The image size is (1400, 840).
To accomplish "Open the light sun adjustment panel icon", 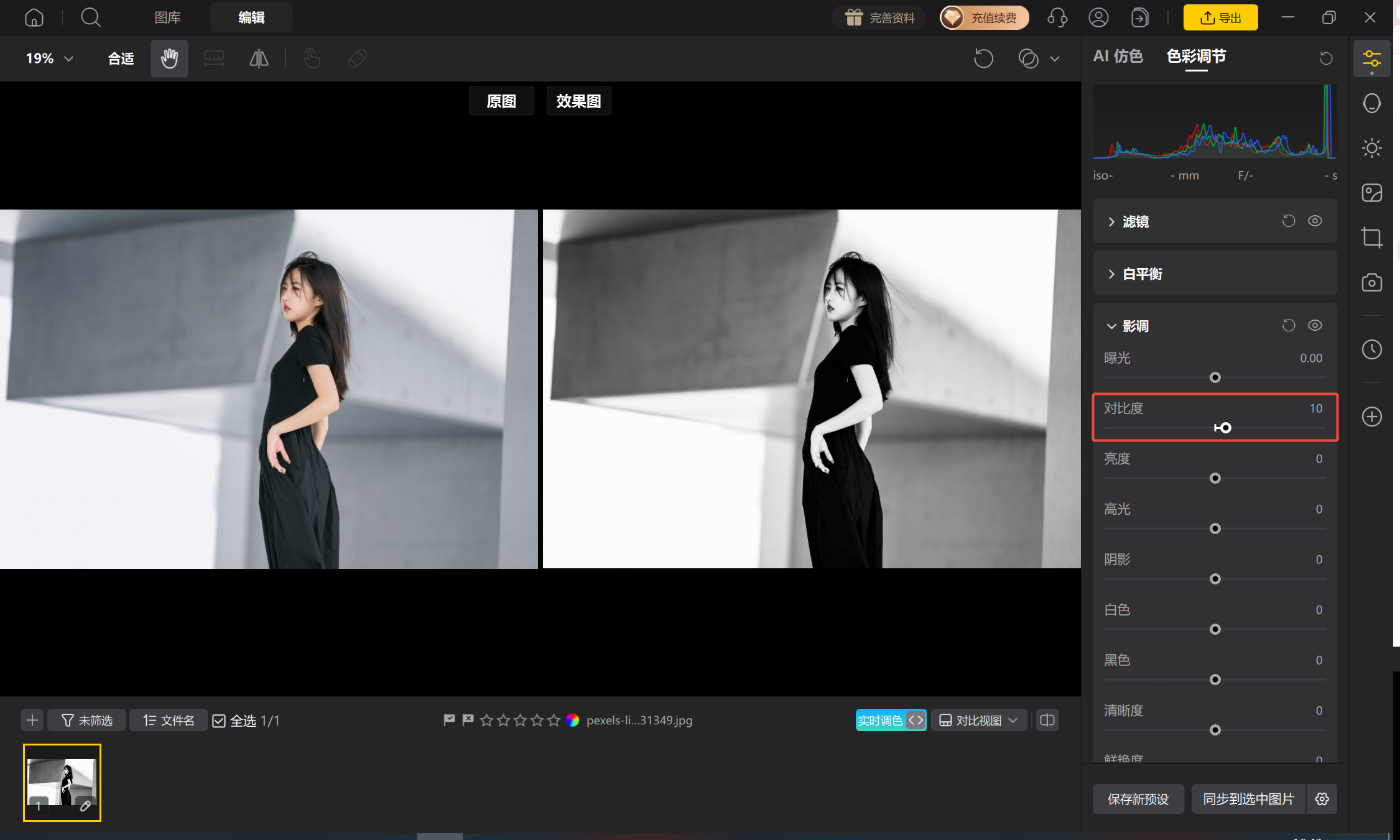I will [x=1371, y=148].
